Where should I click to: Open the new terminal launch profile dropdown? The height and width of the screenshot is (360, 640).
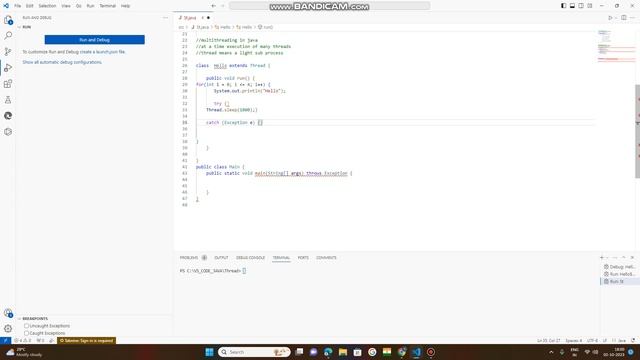click(x=607, y=258)
